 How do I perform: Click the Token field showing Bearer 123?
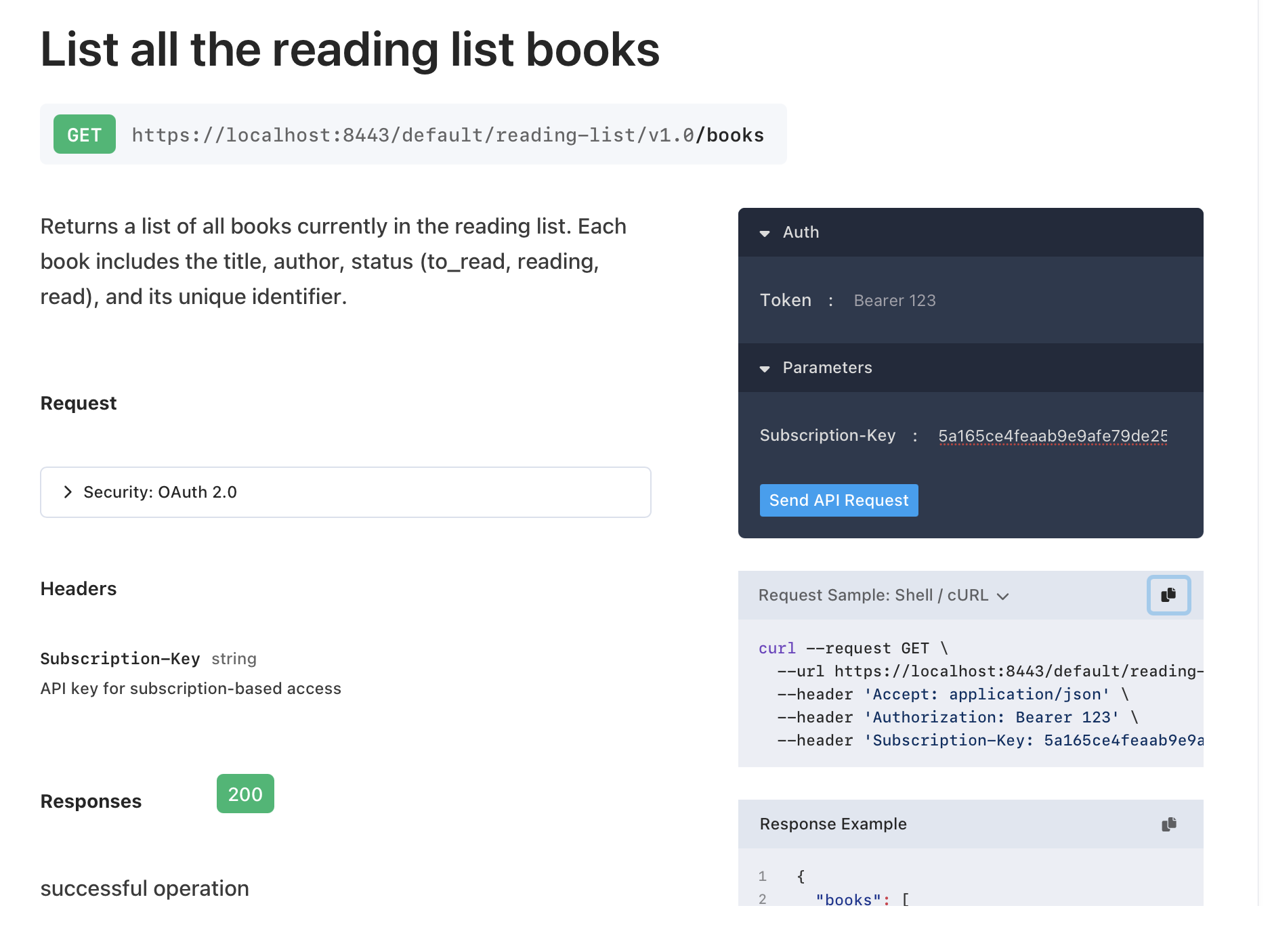(x=894, y=300)
